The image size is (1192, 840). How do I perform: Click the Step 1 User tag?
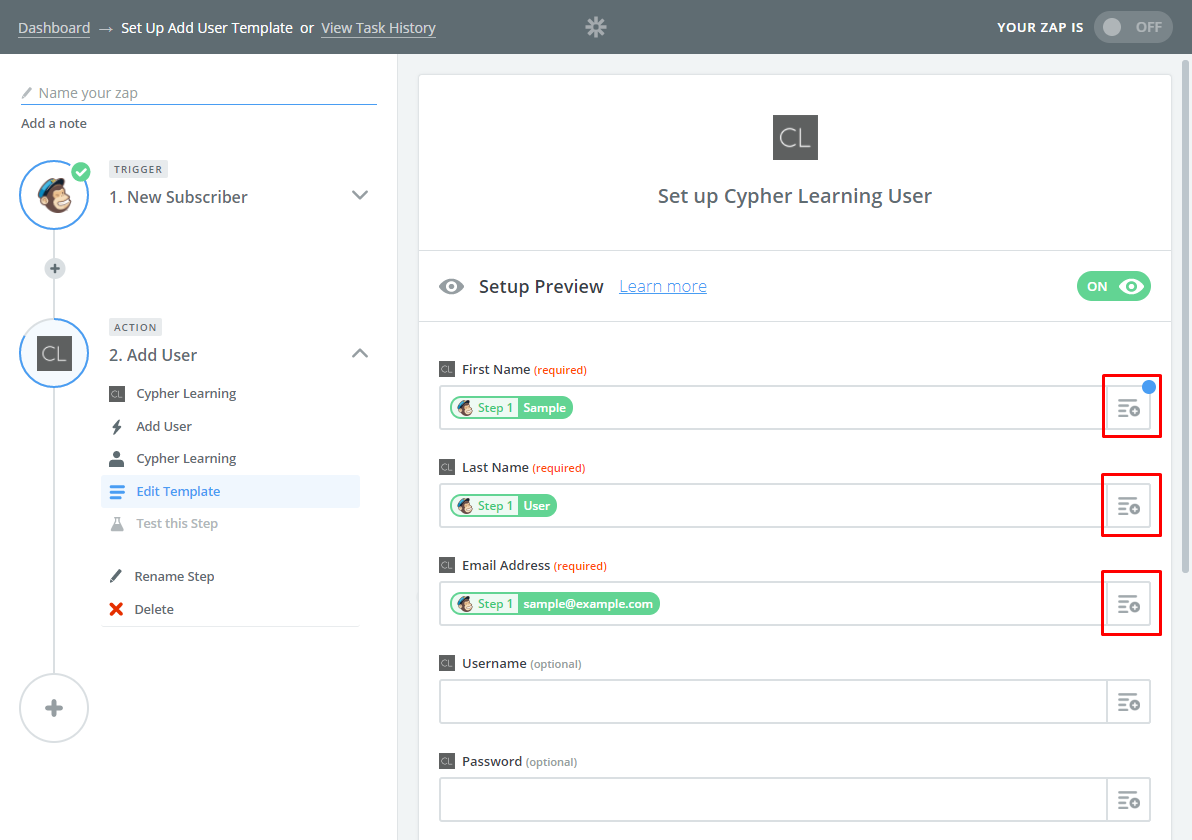(503, 506)
